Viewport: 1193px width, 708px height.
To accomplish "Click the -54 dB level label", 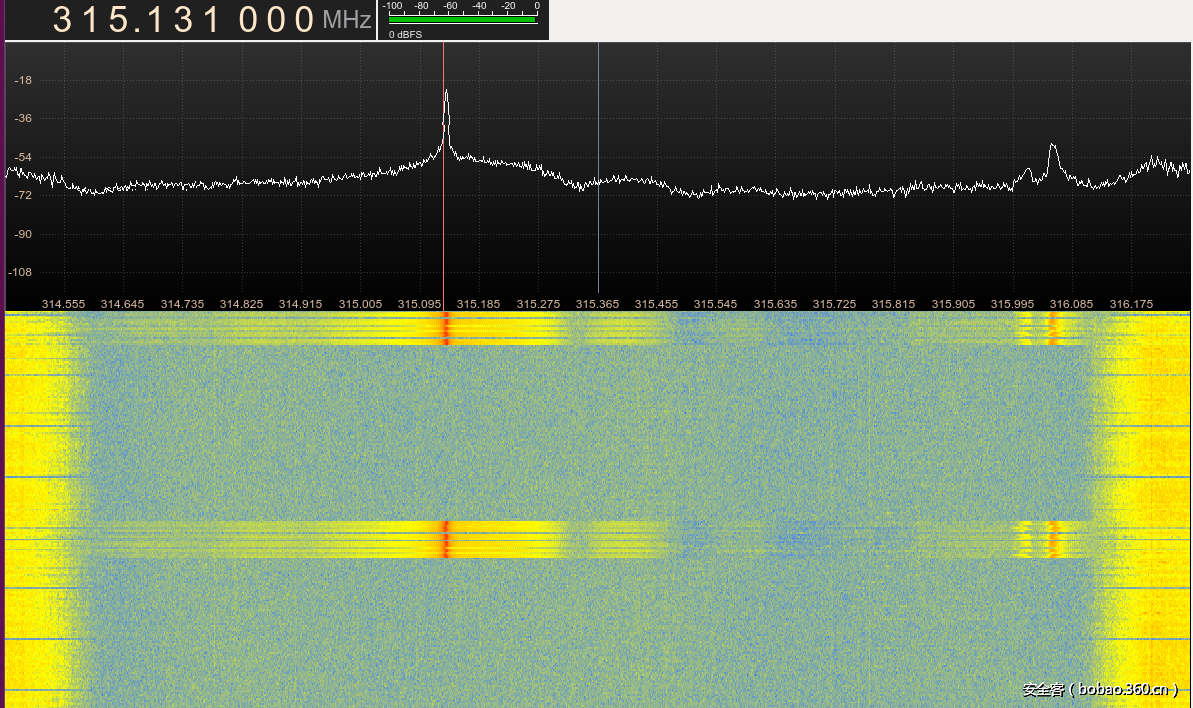I will (24, 157).
